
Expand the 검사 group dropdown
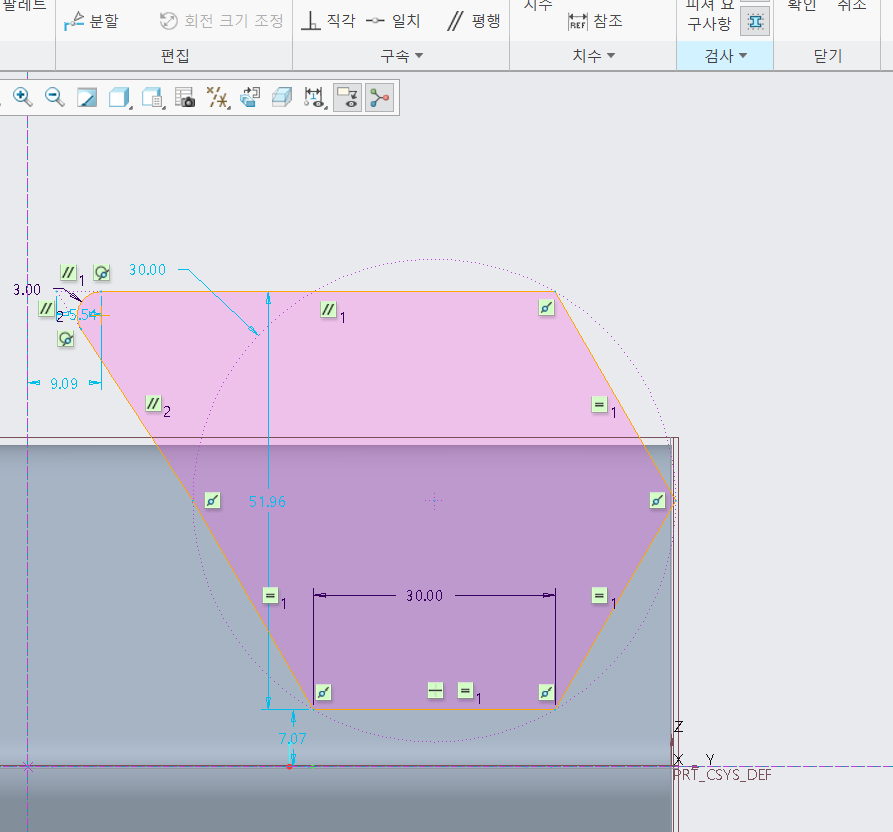pos(725,56)
